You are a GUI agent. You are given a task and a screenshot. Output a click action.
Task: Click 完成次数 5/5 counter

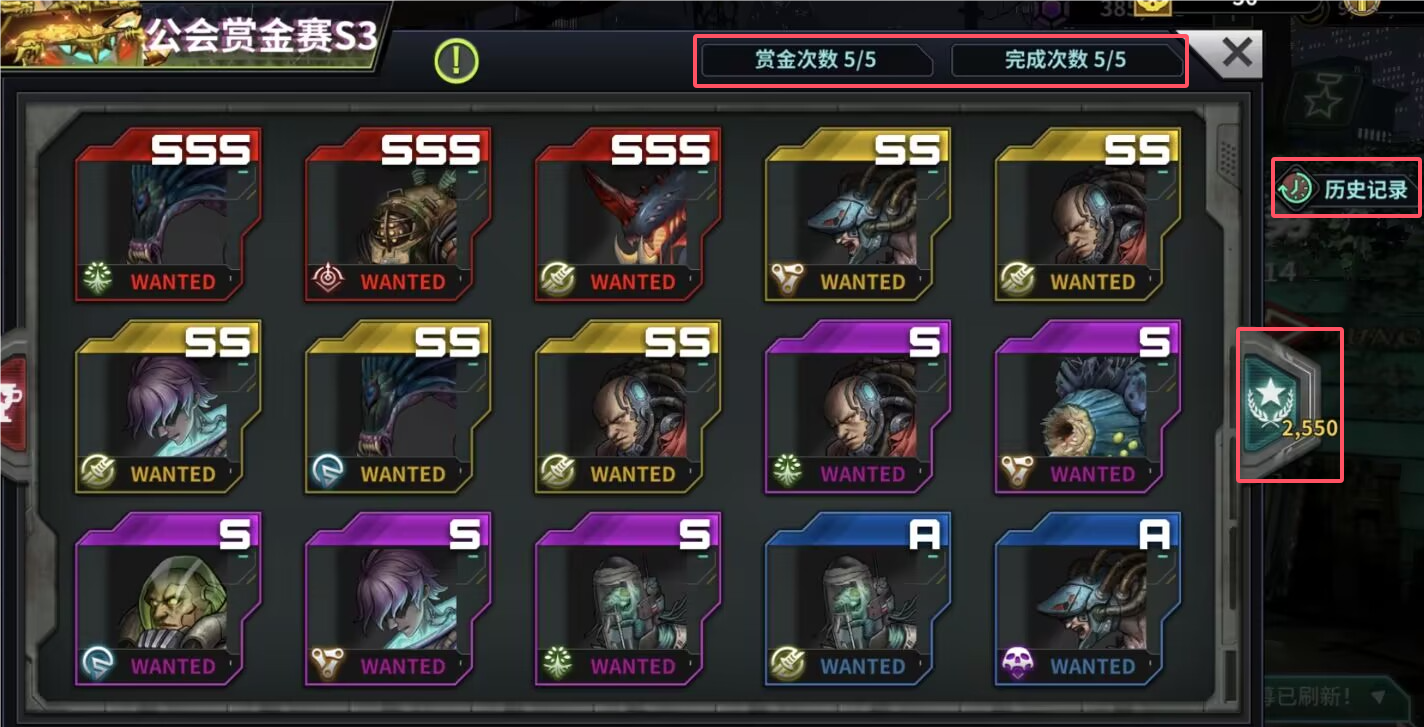(1065, 60)
